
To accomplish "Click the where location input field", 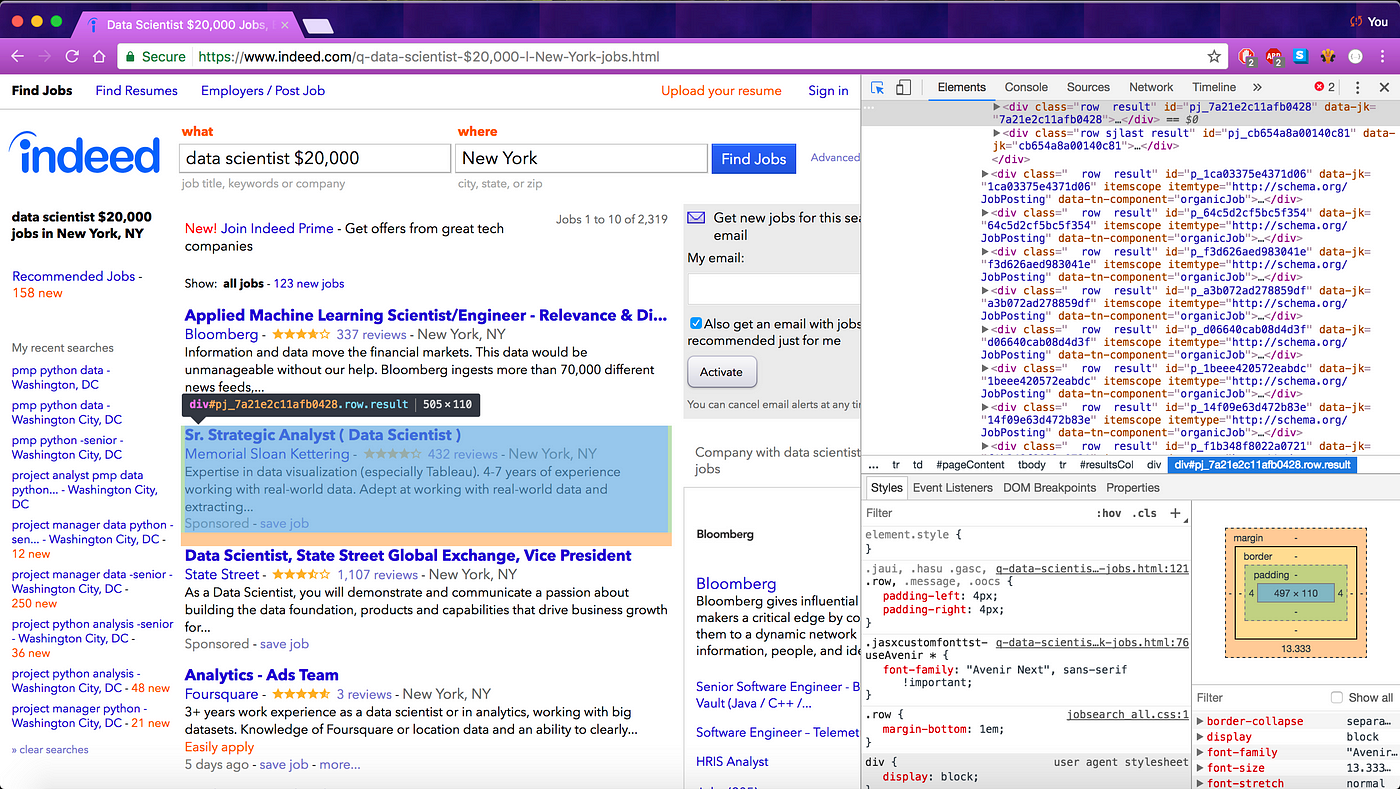I will coord(582,158).
